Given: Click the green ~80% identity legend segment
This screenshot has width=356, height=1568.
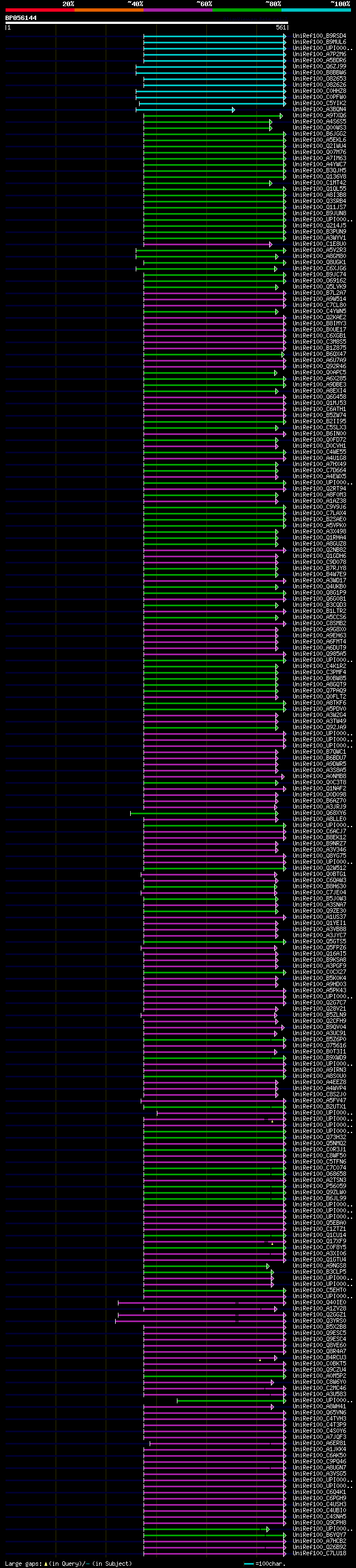Looking at the screenshot, I should [x=247, y=11].
